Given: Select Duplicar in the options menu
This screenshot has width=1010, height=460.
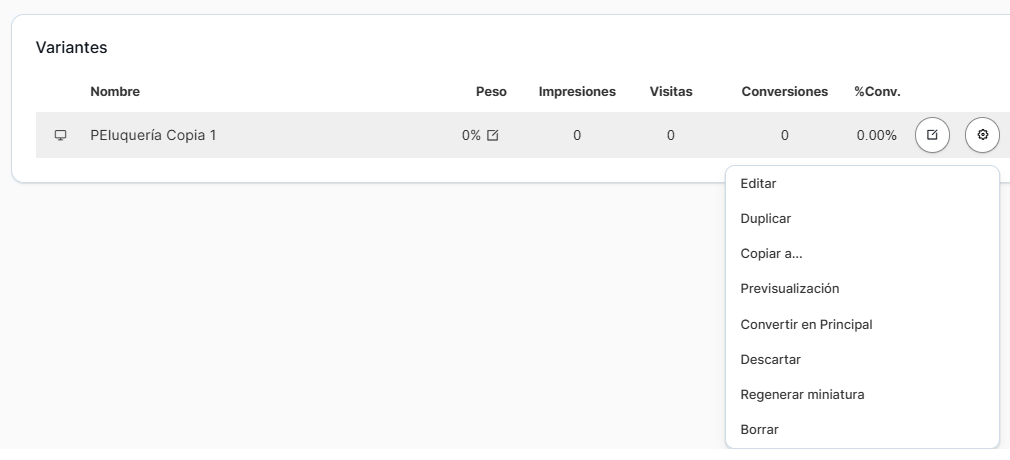Looking at the screenshot, I should click(x=766, y=218).
